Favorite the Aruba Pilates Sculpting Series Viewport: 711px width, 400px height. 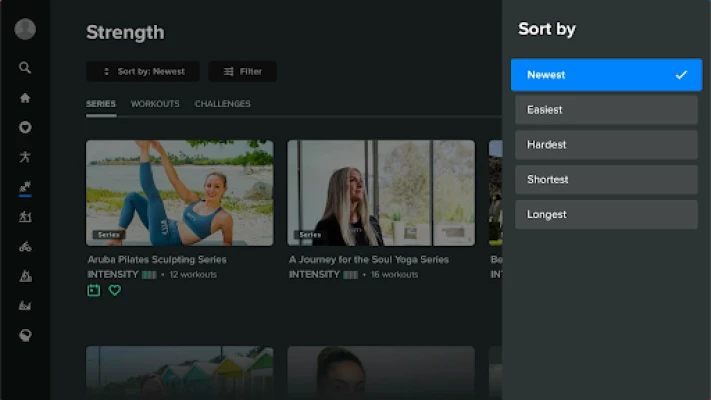[115, 290]
